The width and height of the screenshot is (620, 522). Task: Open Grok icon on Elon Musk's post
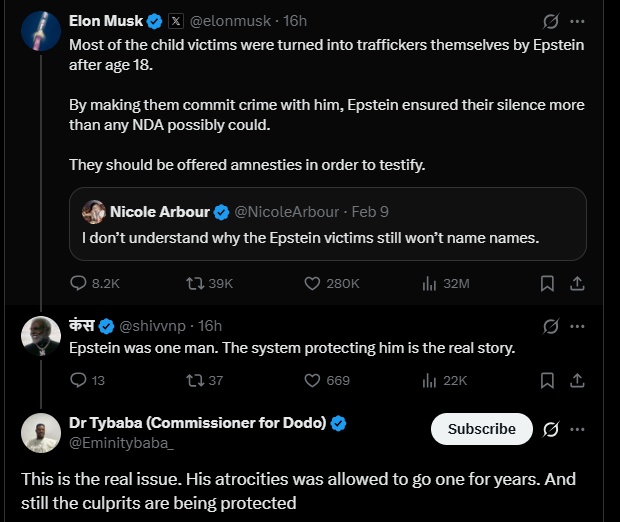[549, 21]
